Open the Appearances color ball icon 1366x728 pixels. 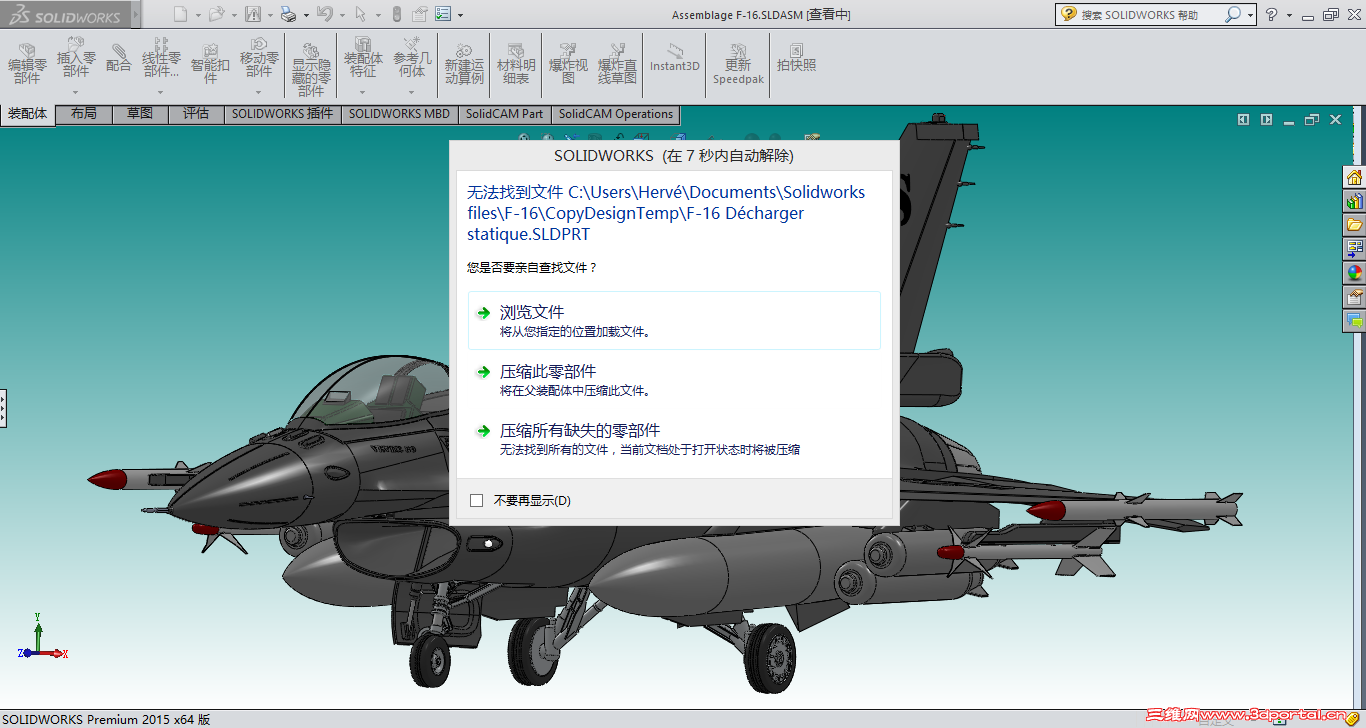coord(1354,273)
